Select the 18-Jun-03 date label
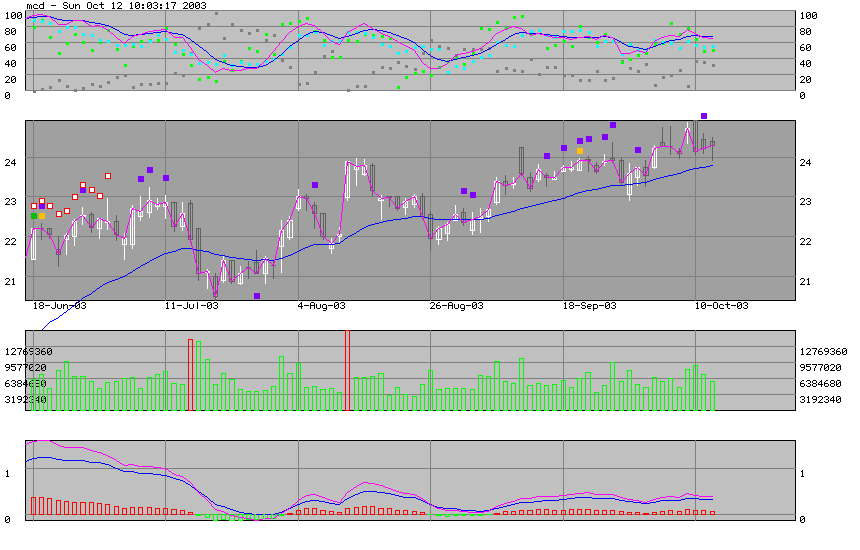The width and height of the screenshot is (860, 550). 60,305
